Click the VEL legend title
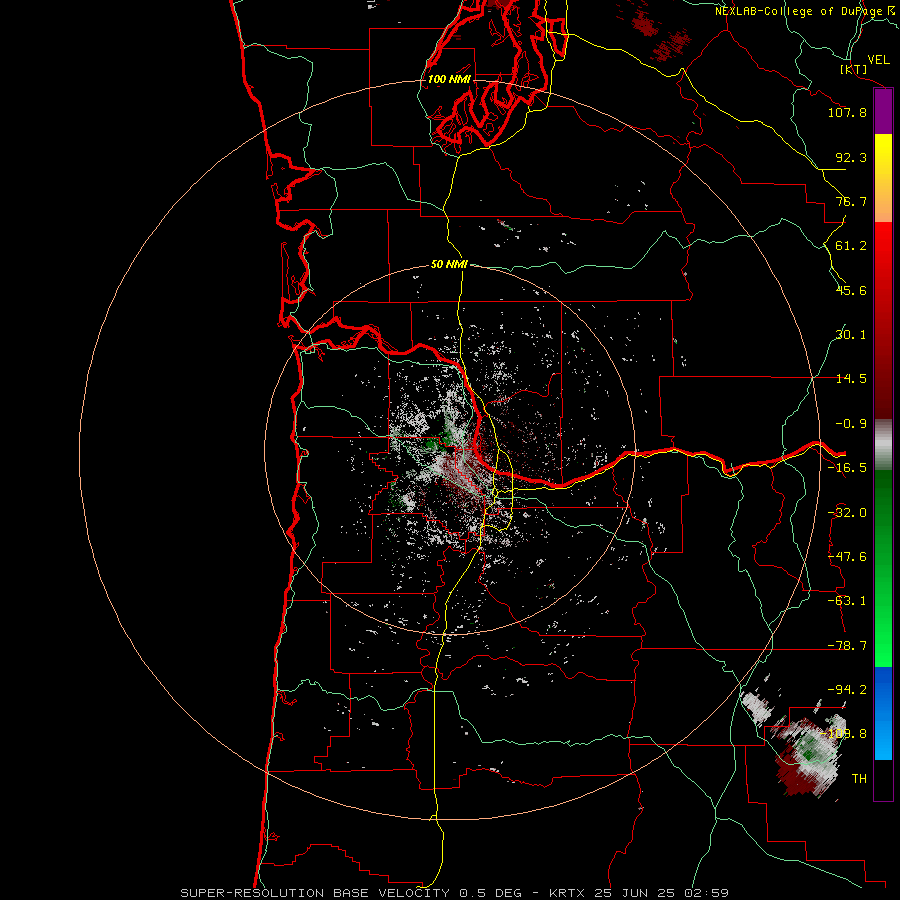Viewport: 900px width, 900px height. click(879, 60)
